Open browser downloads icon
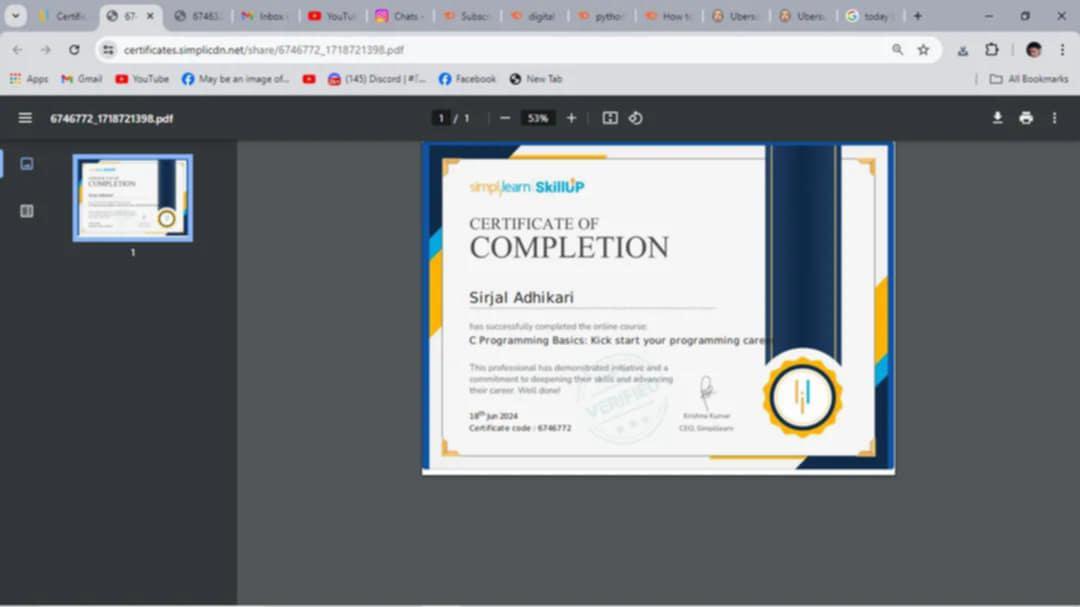The width and height of the screenshot is (1080, 607). pos(963,50)
